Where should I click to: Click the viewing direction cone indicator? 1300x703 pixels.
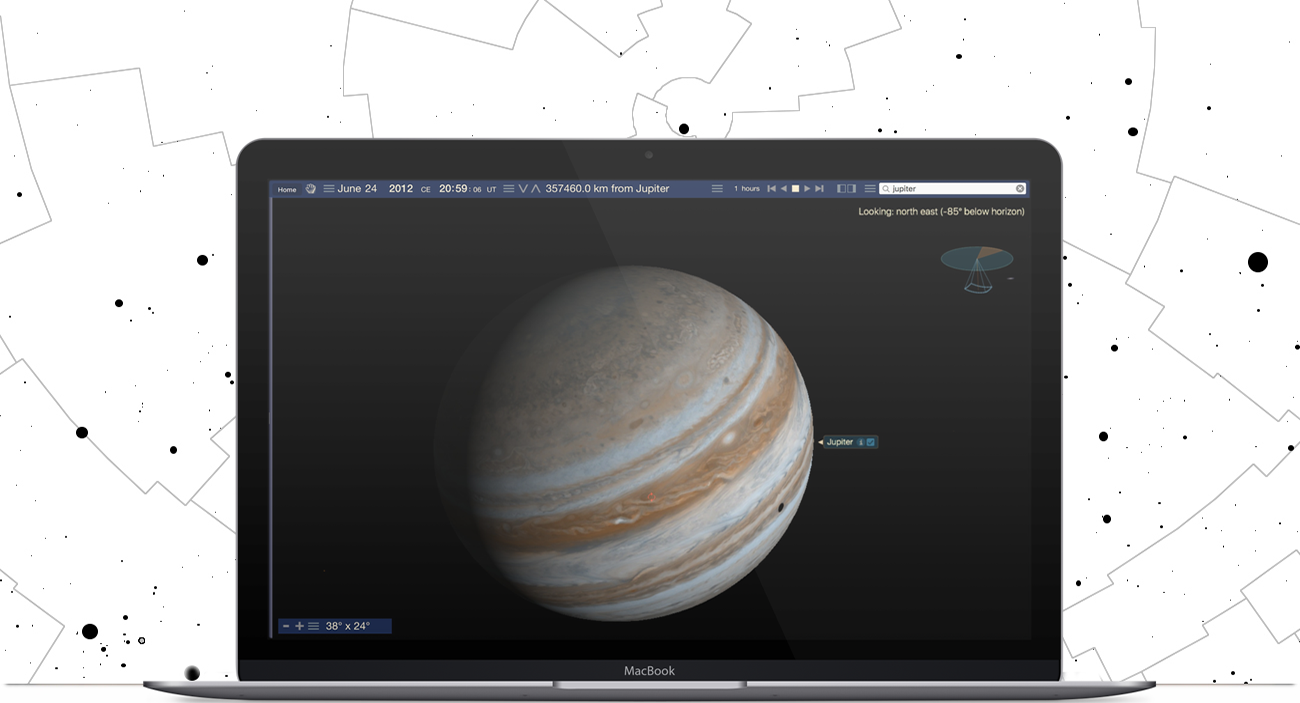976,268
